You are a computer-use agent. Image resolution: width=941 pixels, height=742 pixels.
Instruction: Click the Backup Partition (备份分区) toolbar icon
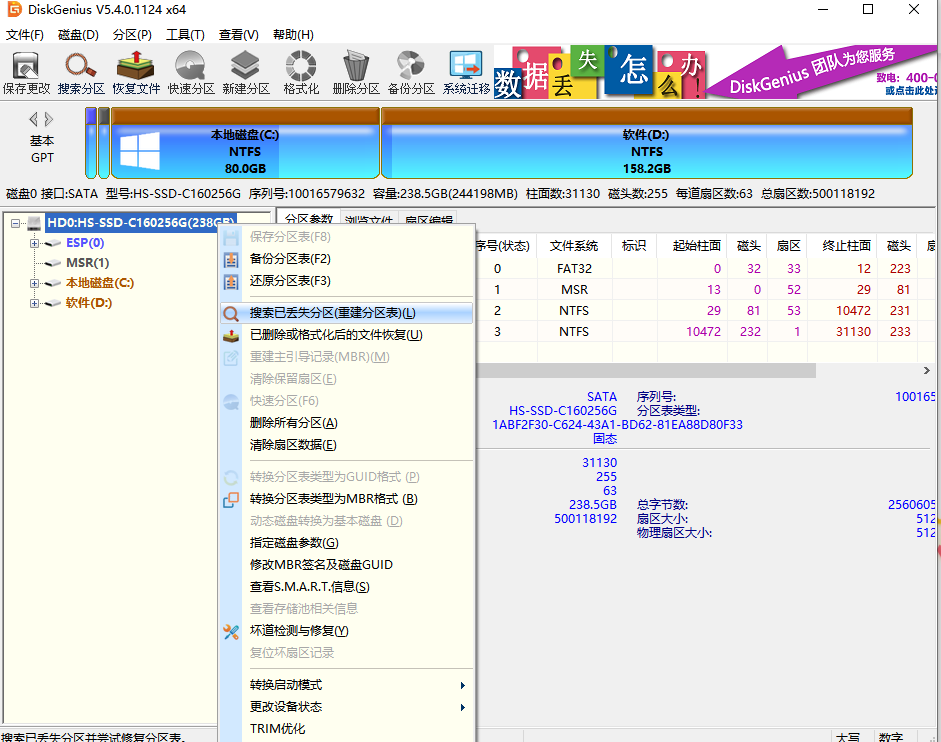tap(411, 72)
